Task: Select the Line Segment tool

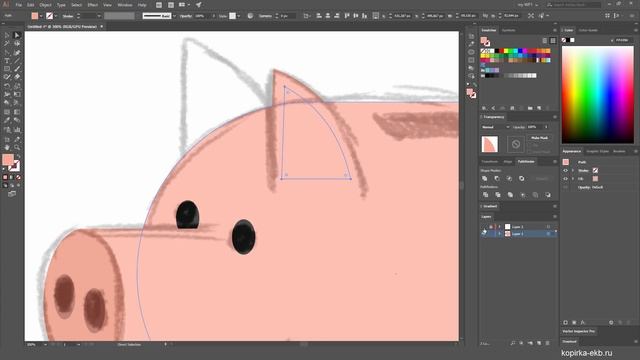Action: click(17, 61)
